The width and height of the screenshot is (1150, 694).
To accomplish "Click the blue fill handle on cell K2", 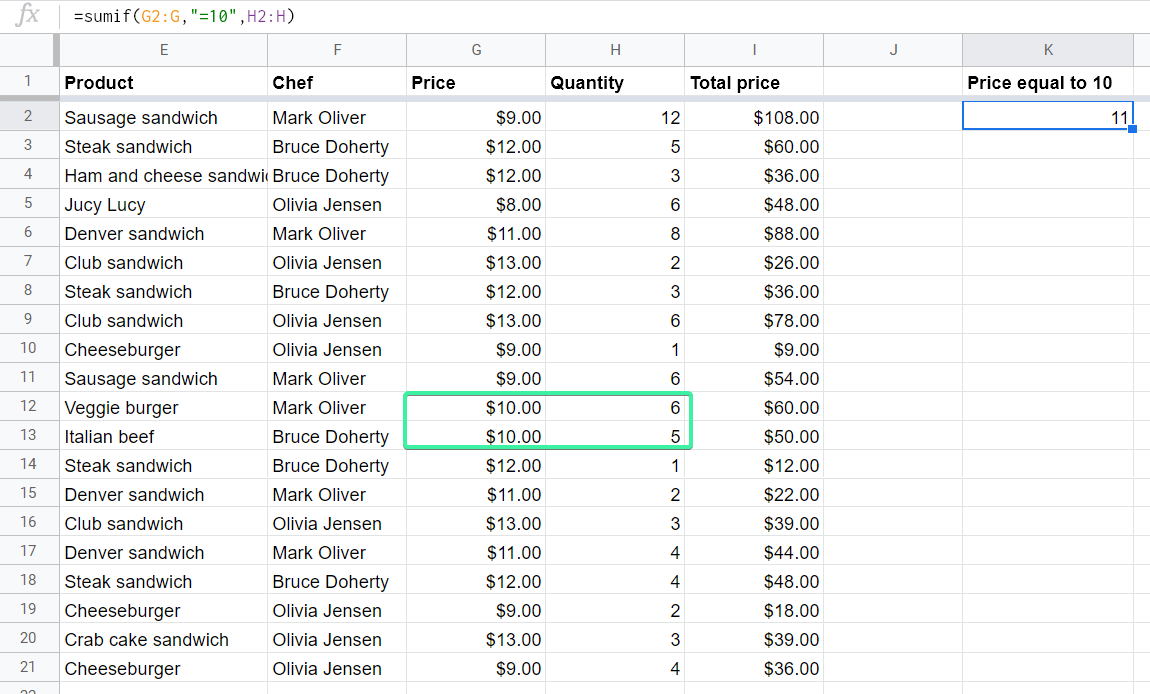I will point(1131,130).
